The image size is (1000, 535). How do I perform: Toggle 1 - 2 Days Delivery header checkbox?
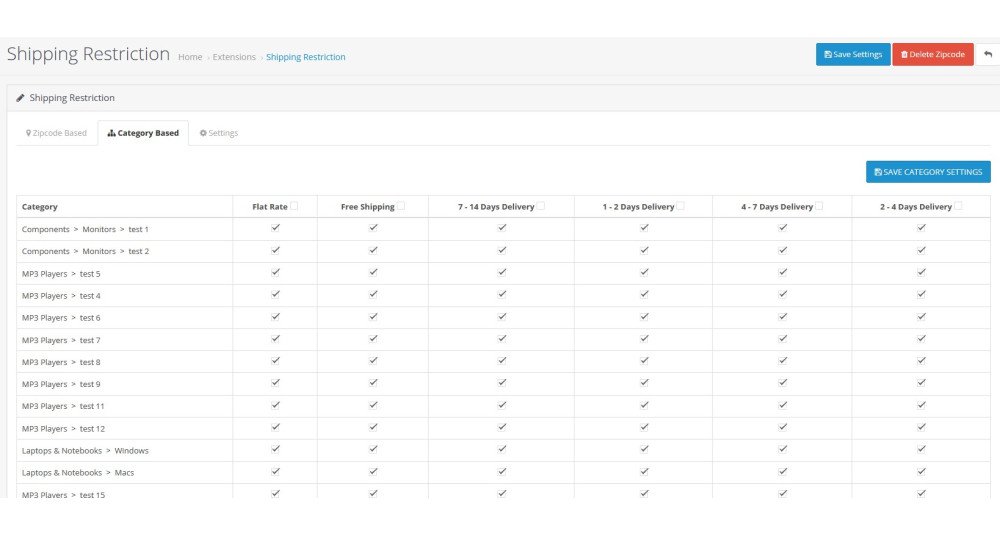point(680,206)
